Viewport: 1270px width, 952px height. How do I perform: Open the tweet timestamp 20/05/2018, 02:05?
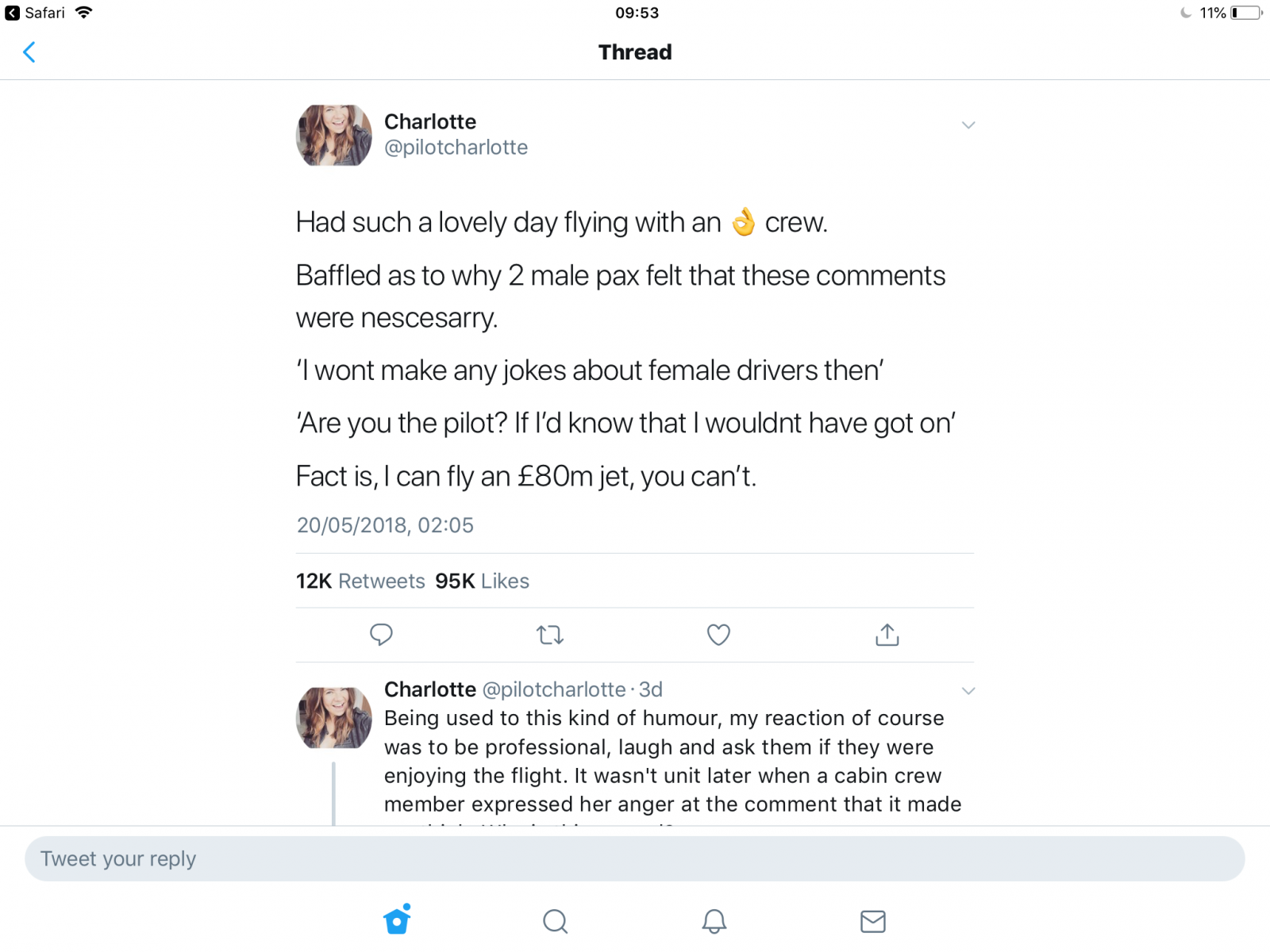[x=385, y=525]
